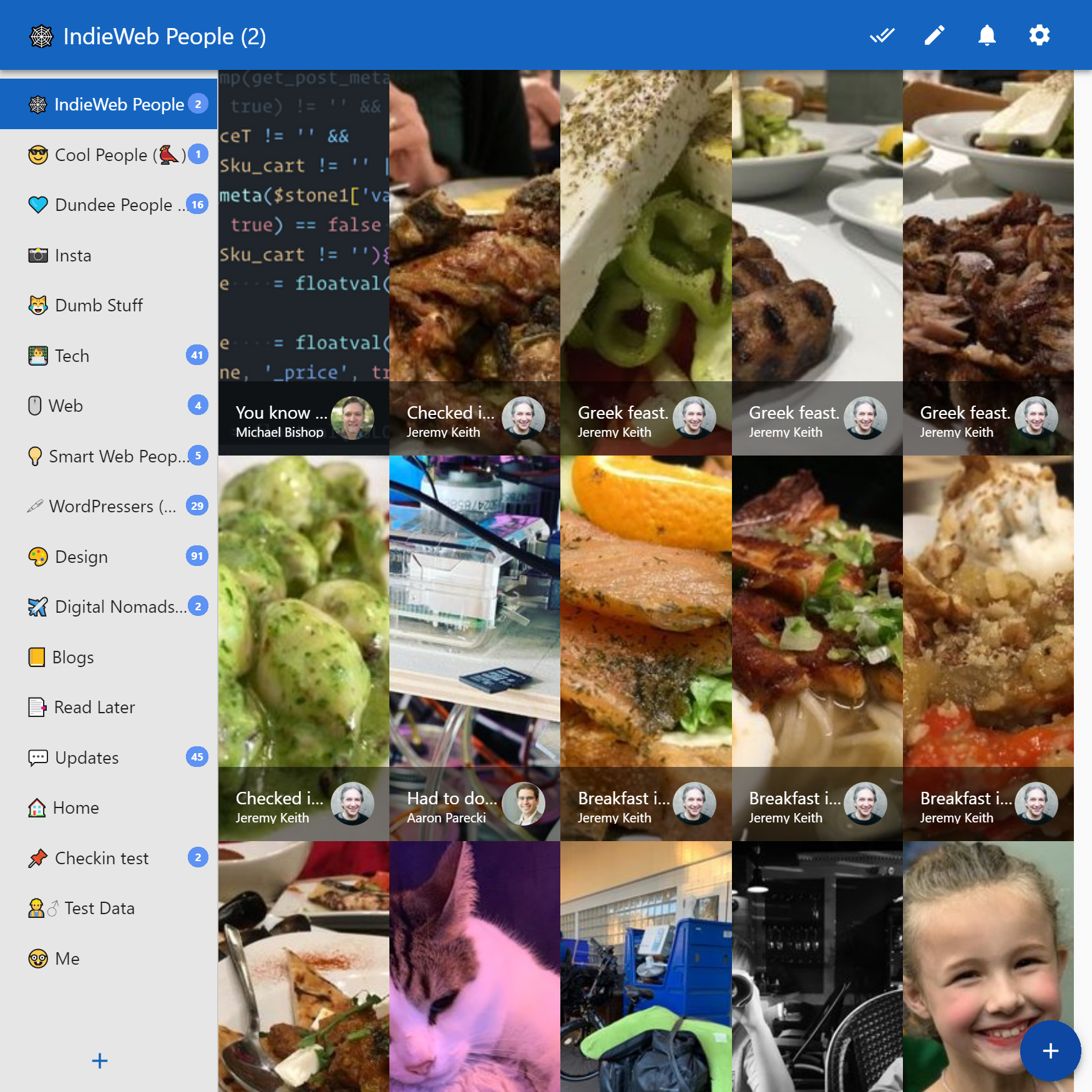Screen dimensions: 1092x1092
Task: Click the mark all as read double-check icon
Action: [882, 36]
